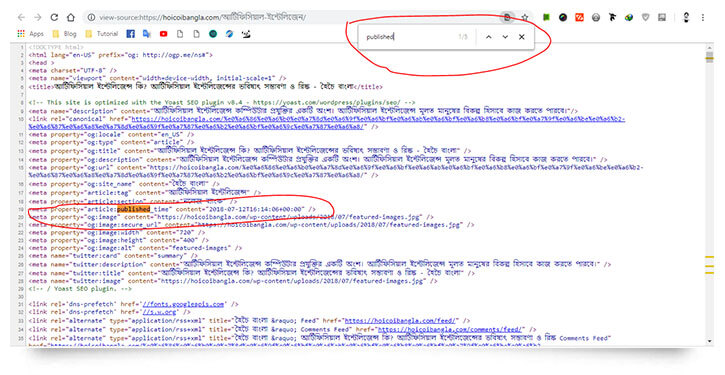Click the find box containing 'published'
Image resolution: width=725 pixels, height=375 pixels.
407,37
